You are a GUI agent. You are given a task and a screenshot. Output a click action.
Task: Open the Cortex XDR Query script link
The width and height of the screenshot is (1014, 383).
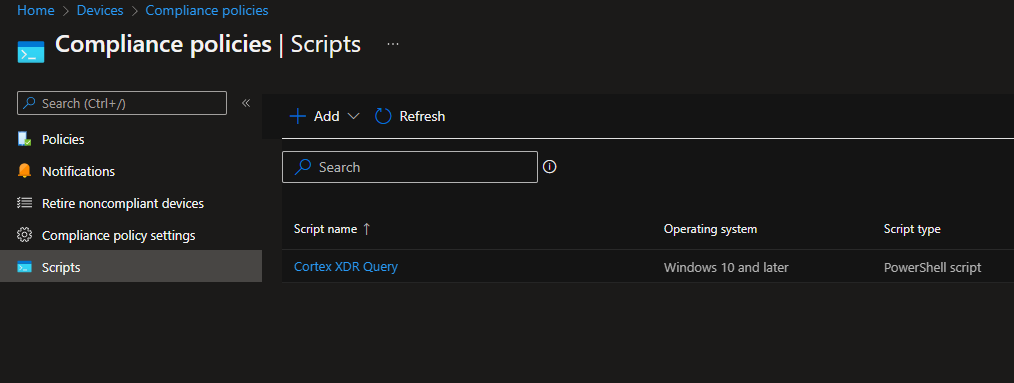pos(346,267)
